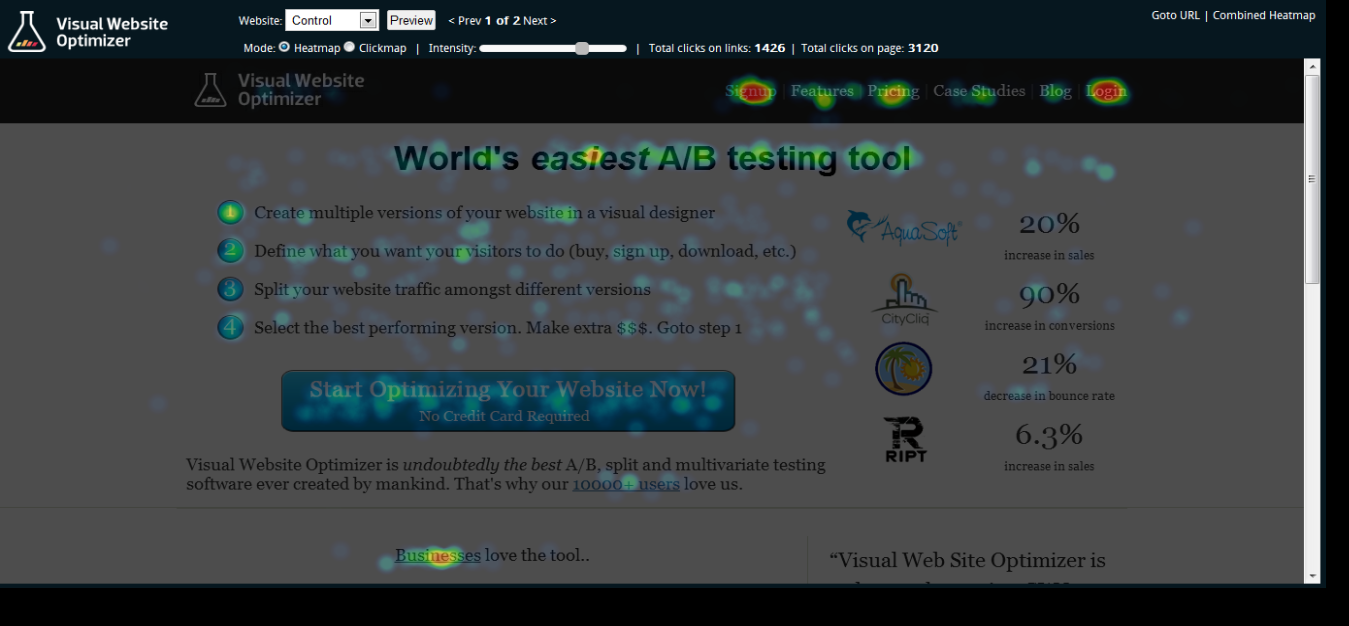1349x626 pixels.
Task: Click the page scrollbar up arrow
Action: pyautogui.click(x=1312, y=66)
